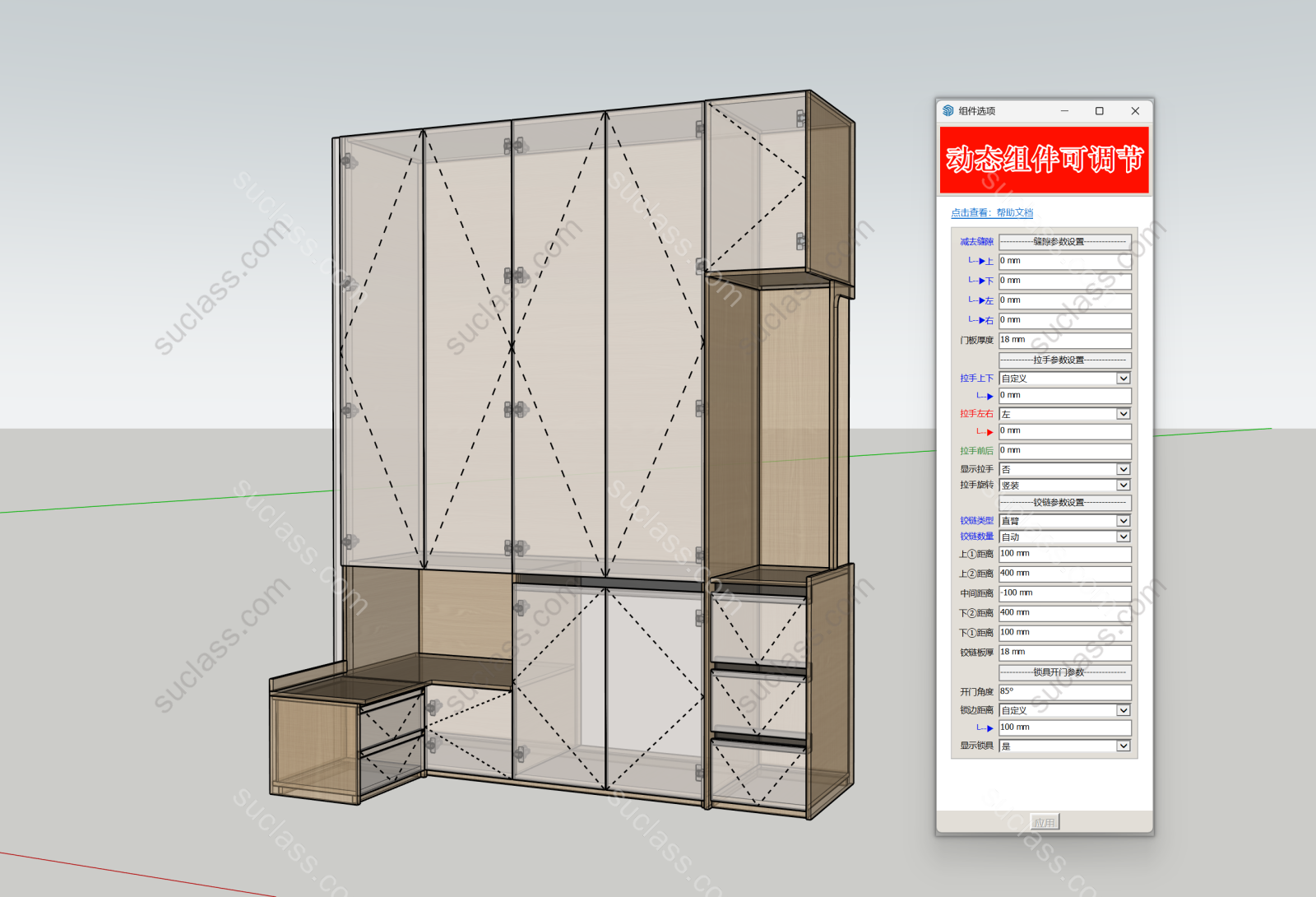Open the 锁边距离 dropdown
Viewport: 1316px width, 897px height.
[x=1123, y=710]
